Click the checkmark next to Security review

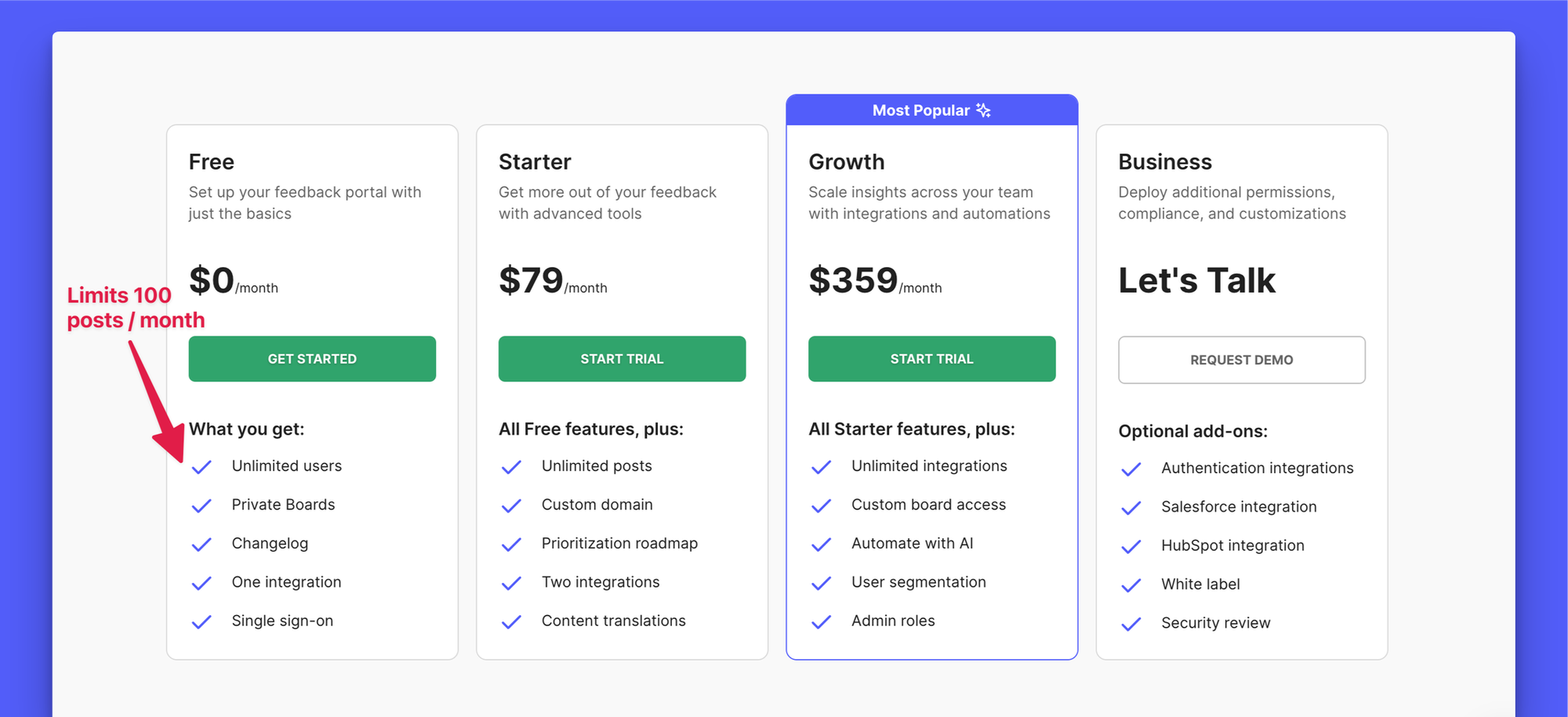pyautogui.click(x=1131, y=624)
